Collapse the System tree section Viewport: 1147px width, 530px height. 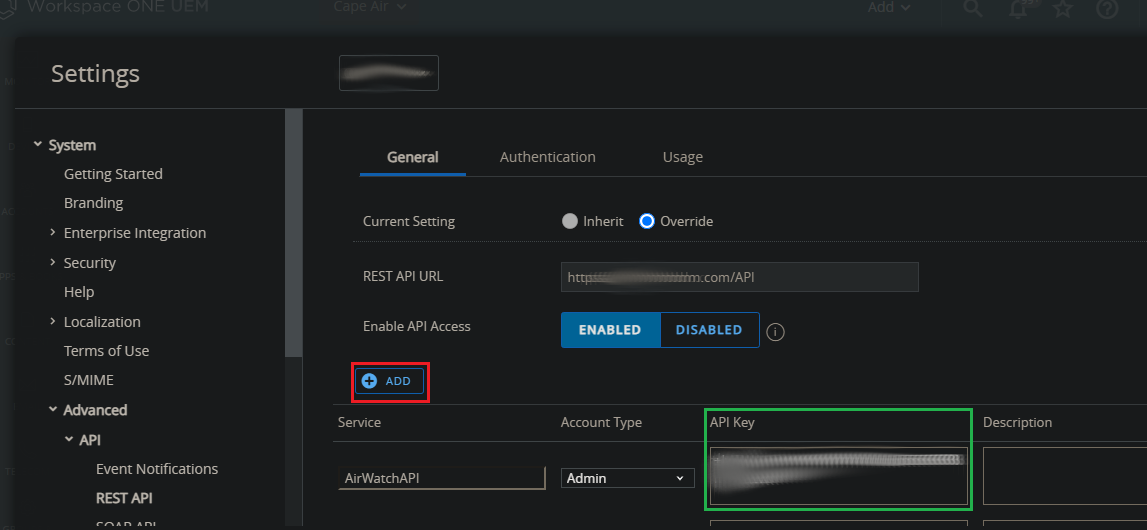coord(37,145)
